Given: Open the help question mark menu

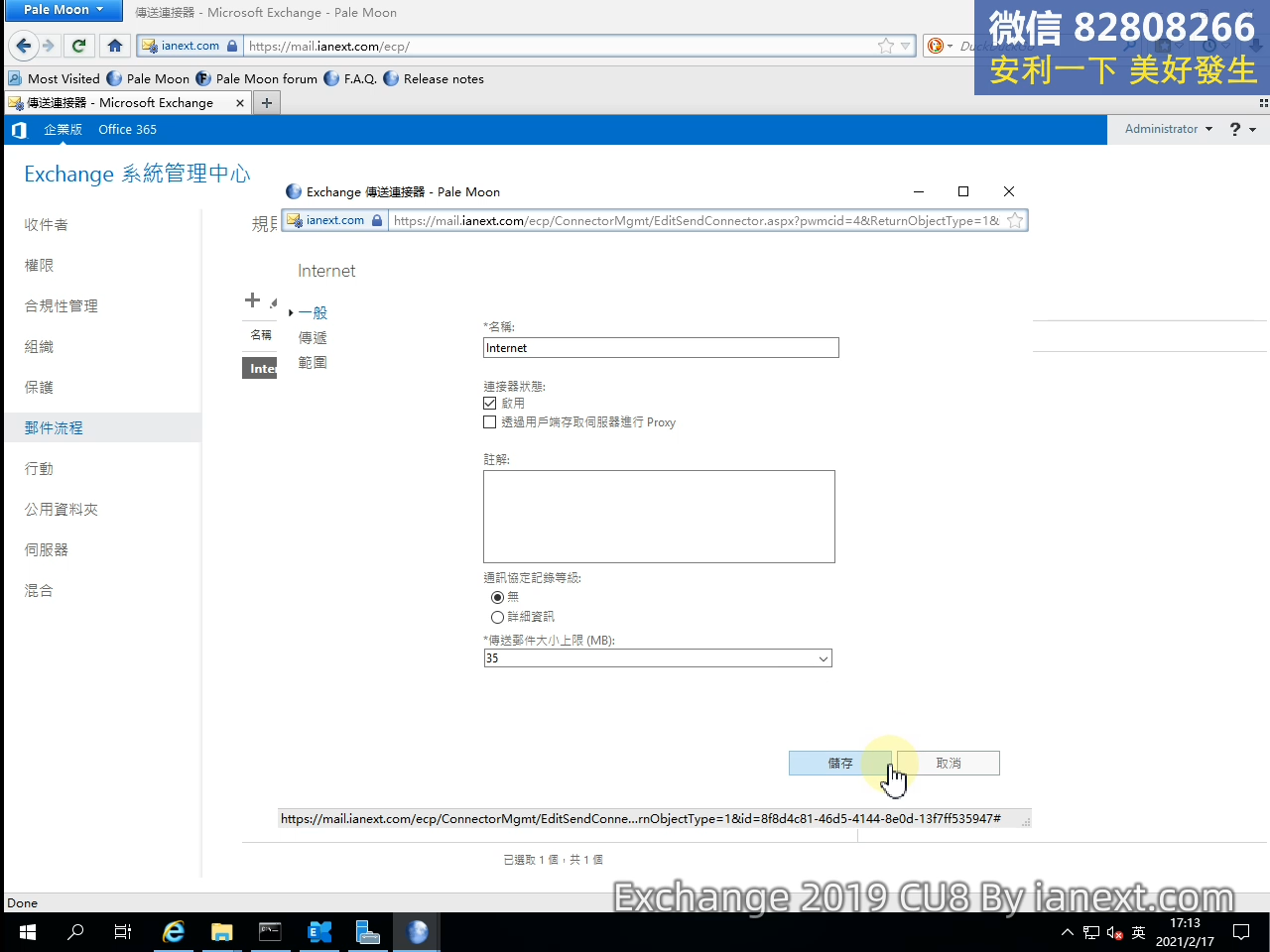Looking at the screenshot, I should (x=1242, y=130).
